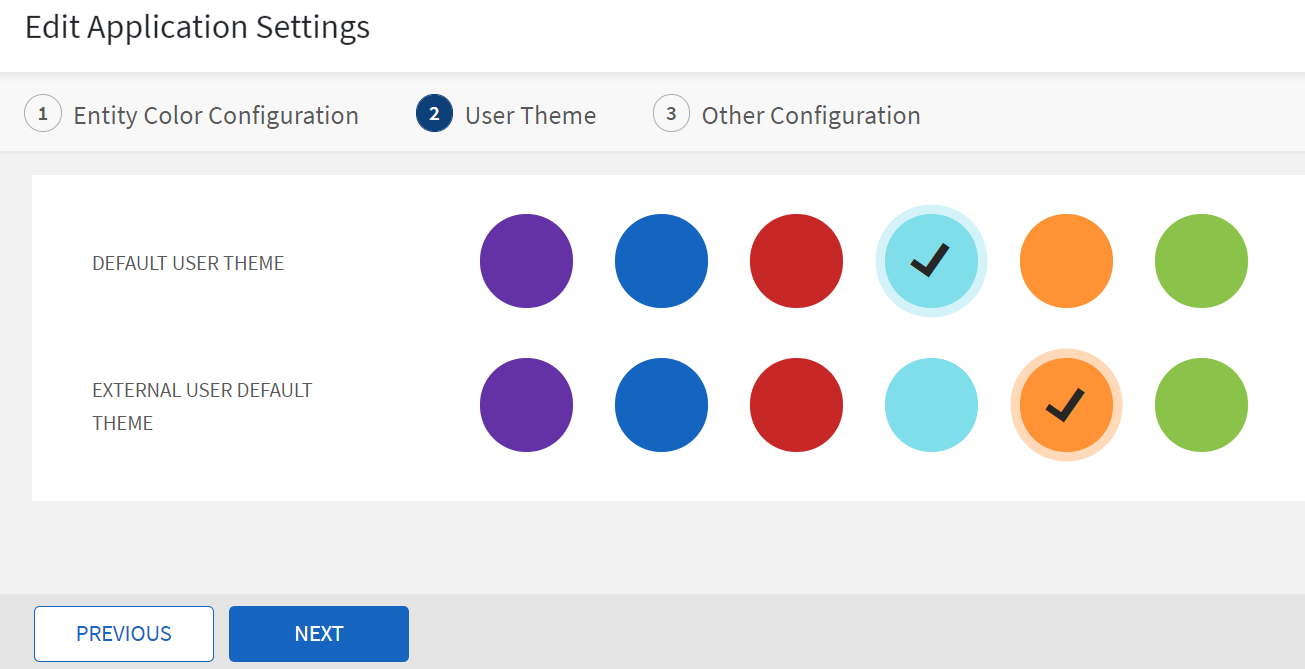
Task: Choose purple external user default theme
Action: coord(526,405)
